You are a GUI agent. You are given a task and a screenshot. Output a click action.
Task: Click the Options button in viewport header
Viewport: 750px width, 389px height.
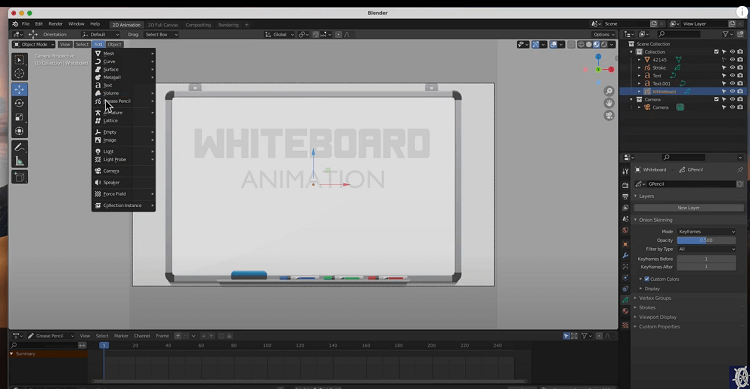point(603,34)
